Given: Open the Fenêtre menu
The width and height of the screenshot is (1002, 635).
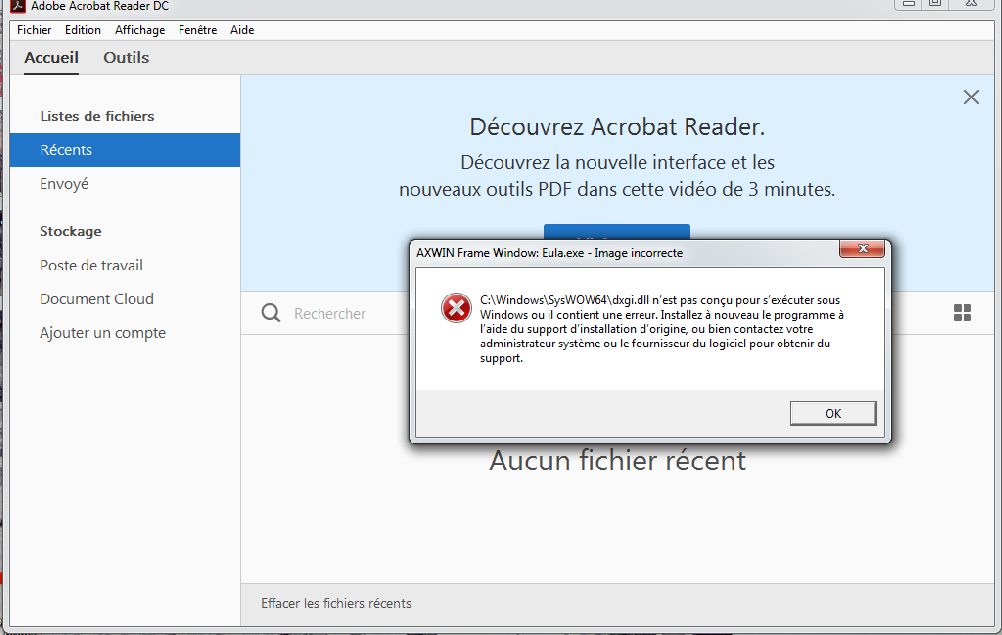Looking at the screenshot, I should point(198,29).
